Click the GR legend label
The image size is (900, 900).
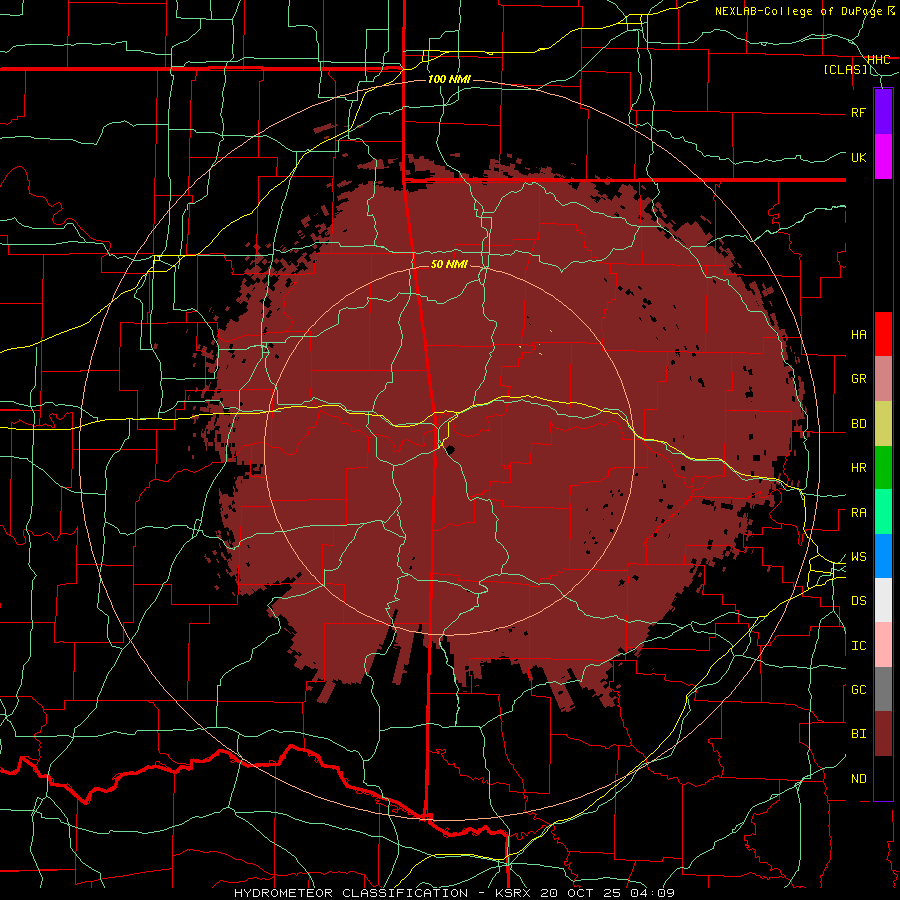[859, 379]
